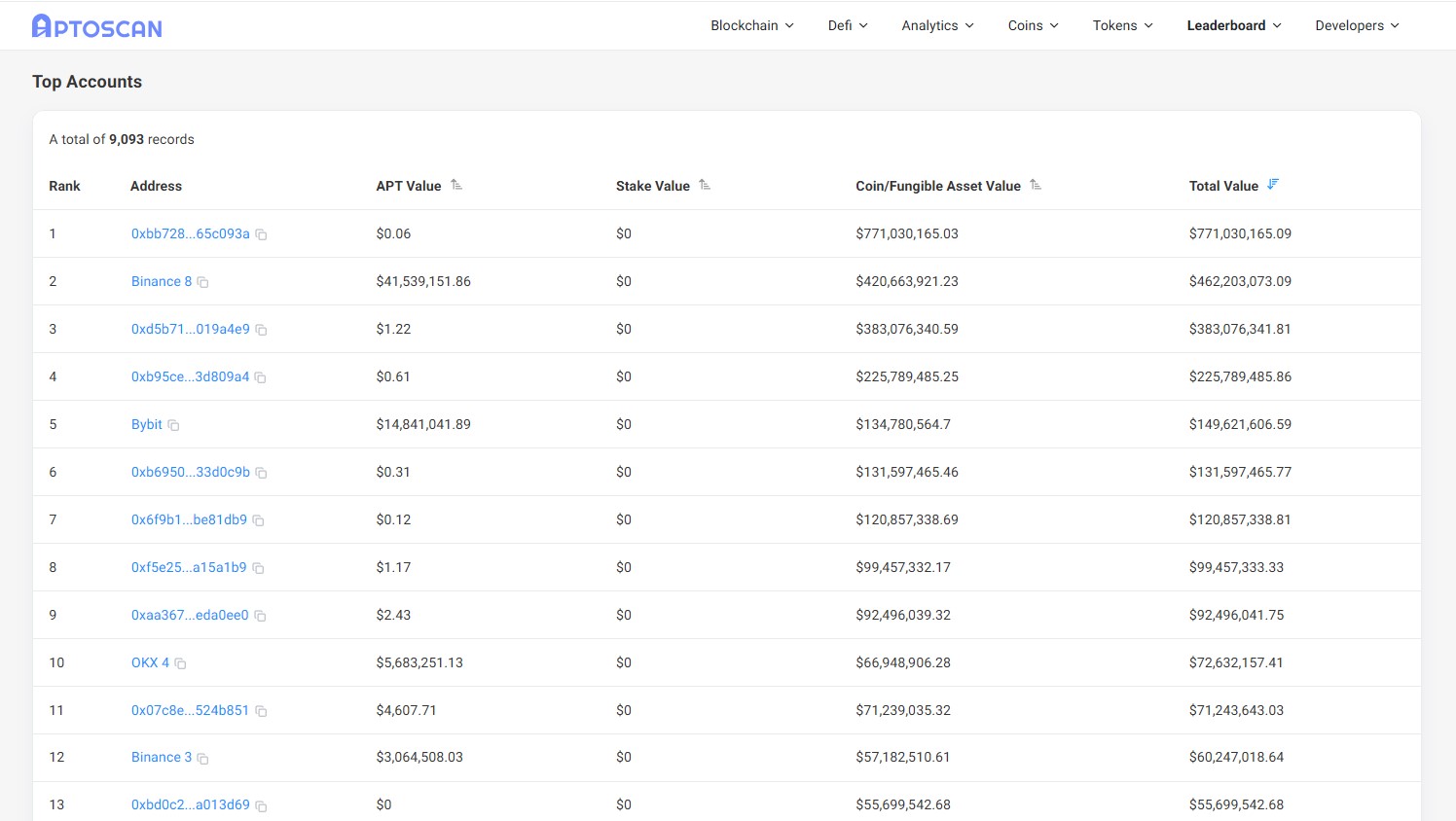Select APT value $5,683,251.13
The image size is (1456, 821).
pos(419,662)
